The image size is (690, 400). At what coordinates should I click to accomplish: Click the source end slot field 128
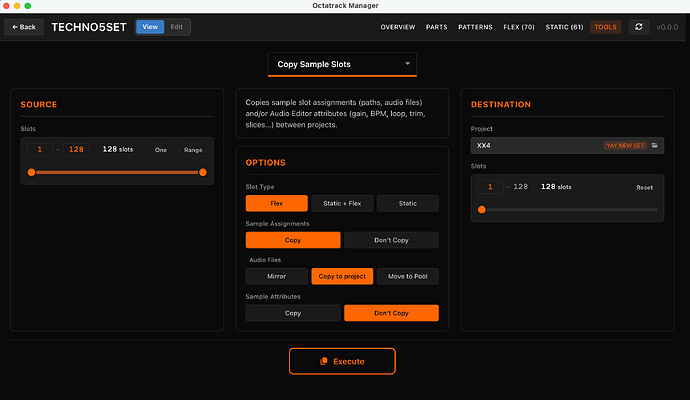click(76, 150)
